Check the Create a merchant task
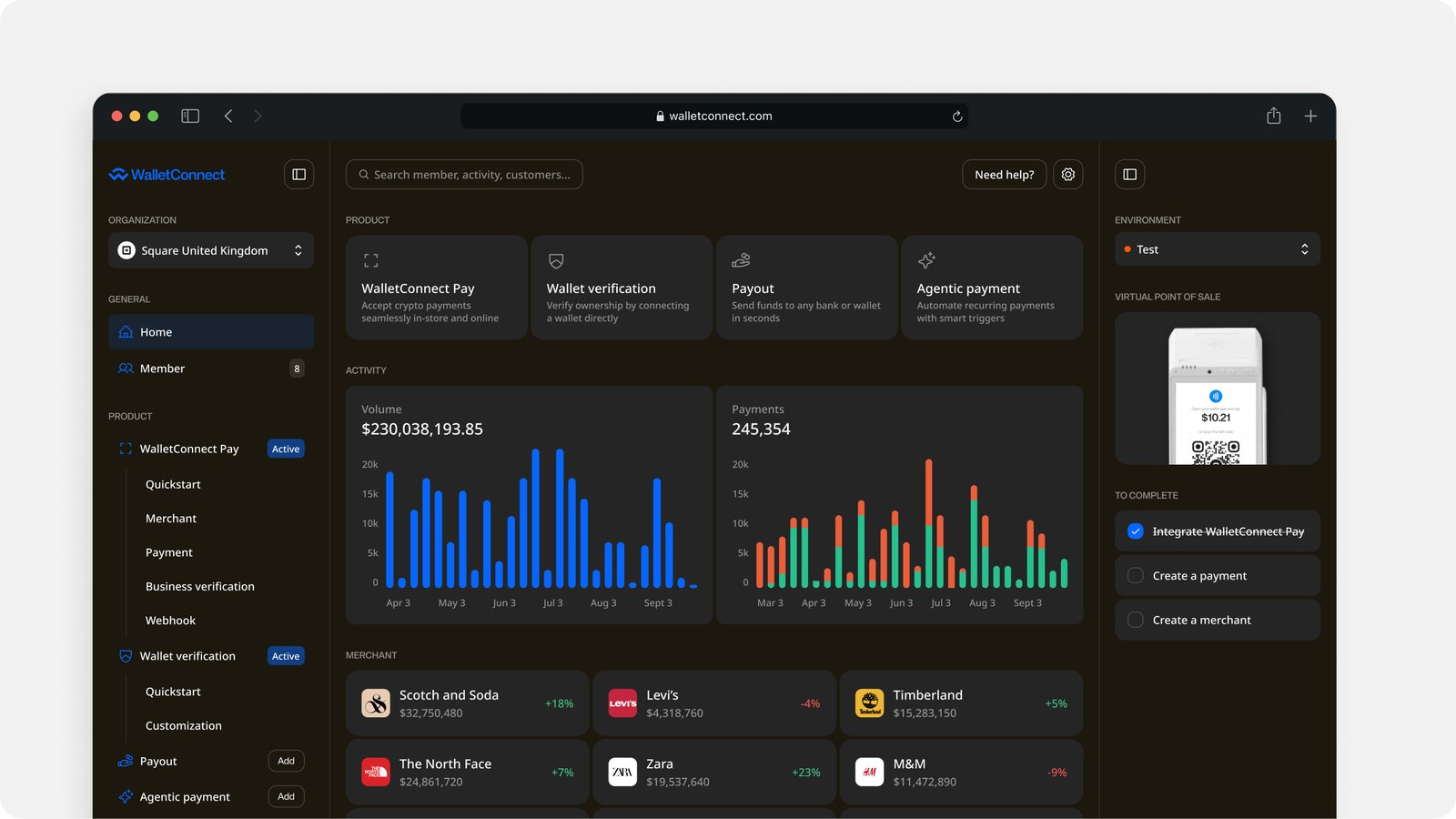Viewport: 1456px width, 819px height. click(x=1136, y=620)
